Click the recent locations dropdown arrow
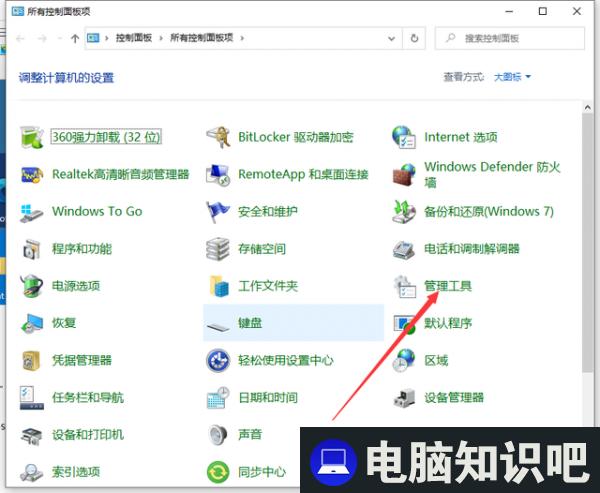Screen dimensions: 600x493 59,38
